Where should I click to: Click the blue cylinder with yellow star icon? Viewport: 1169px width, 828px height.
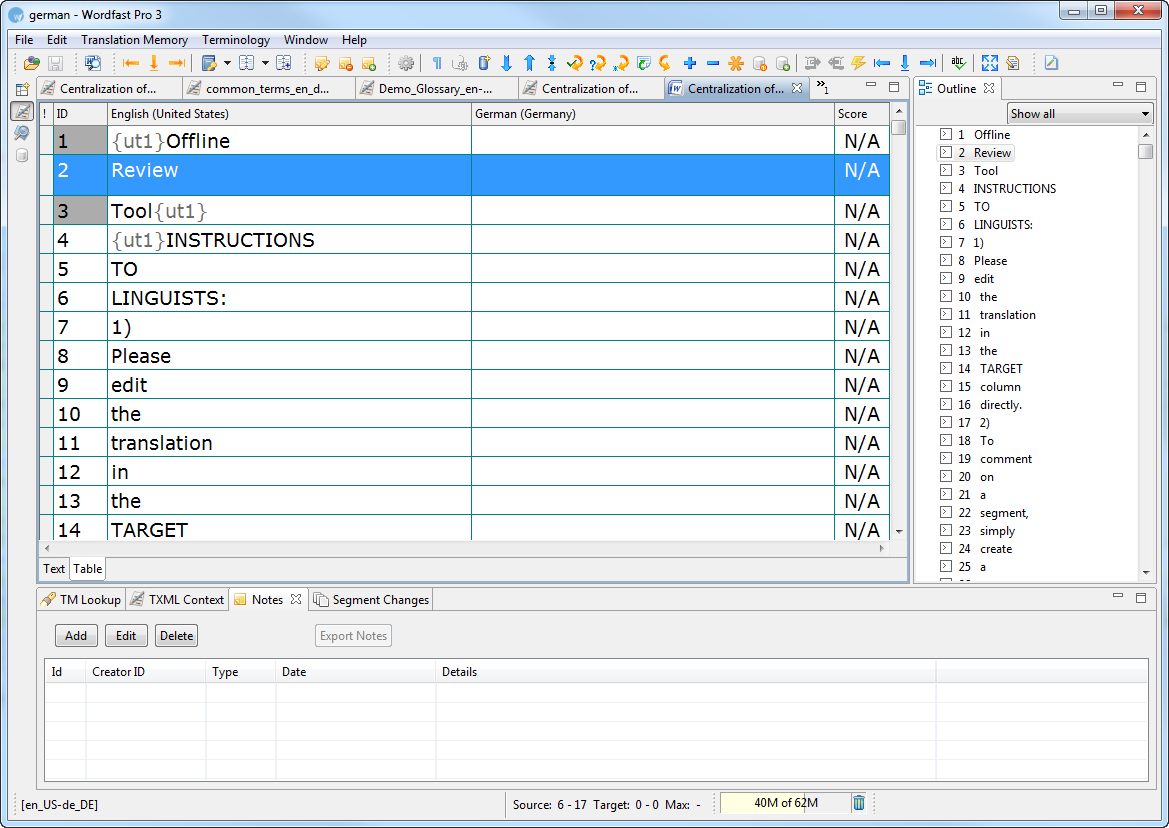pos(484,63)
